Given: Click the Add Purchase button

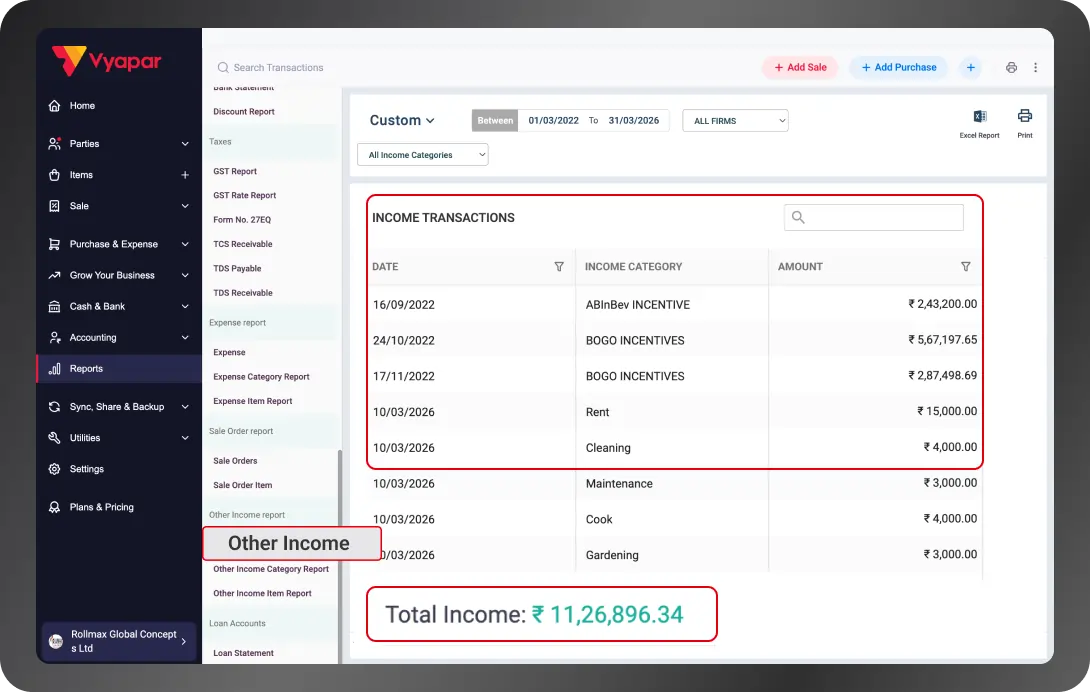Looking at the screenshot, I should pyautogui.click(x=898, y=67).
